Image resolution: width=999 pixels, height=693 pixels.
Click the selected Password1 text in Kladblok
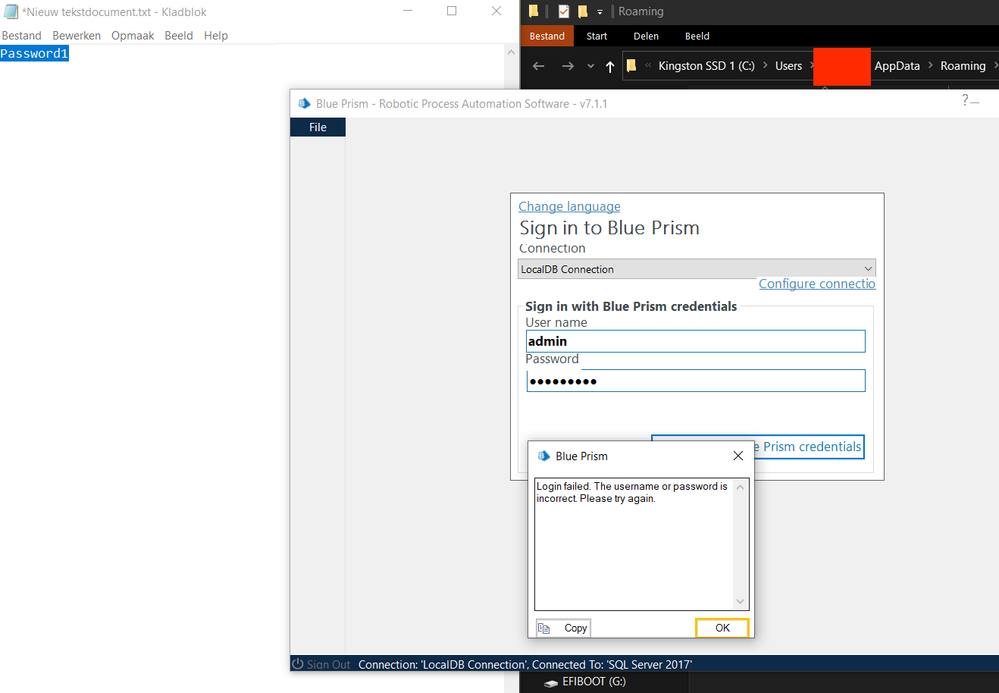pyautogui.click(x=34, y=54)
